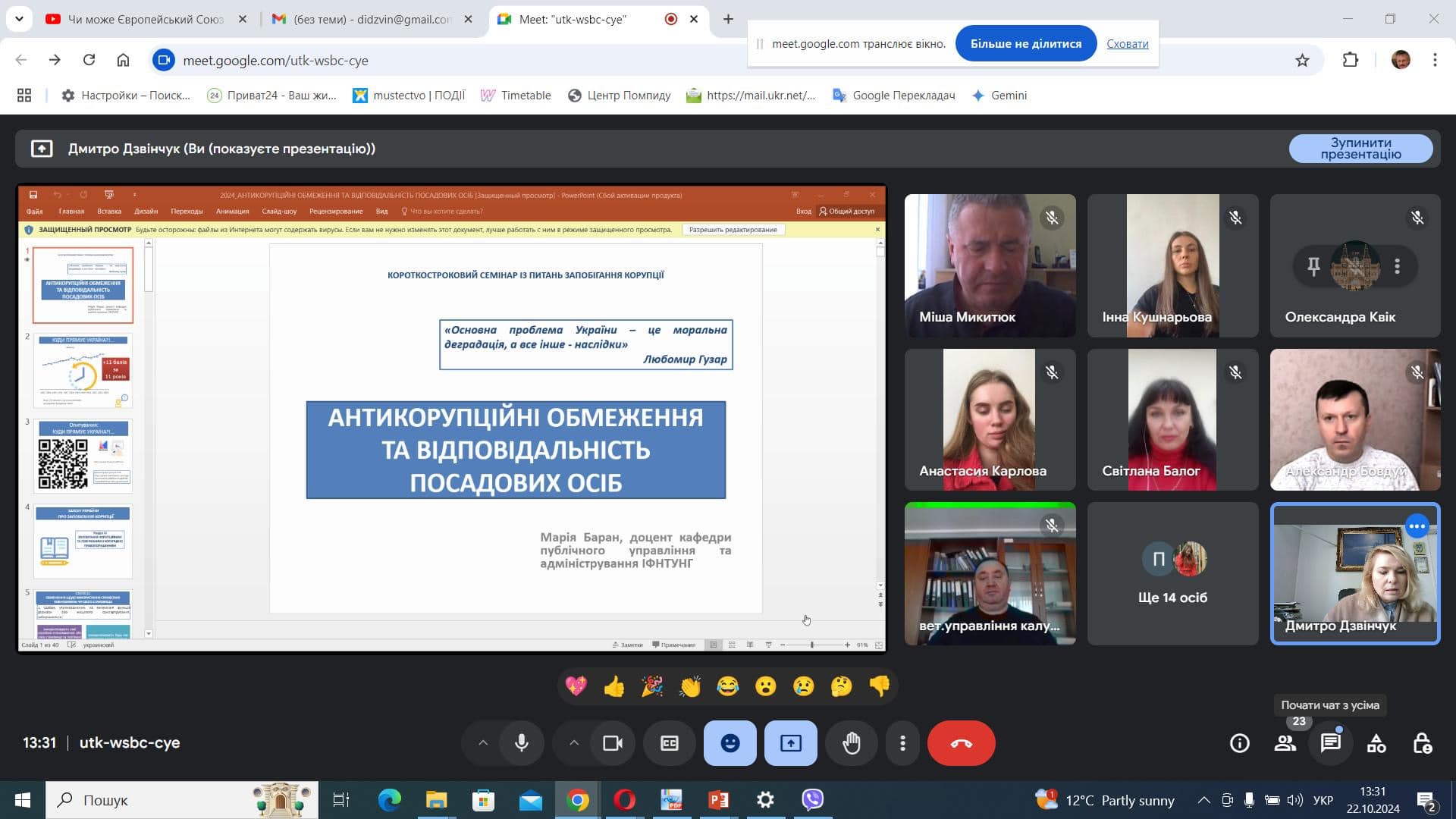Viewport: 1456px width, 819px height.
Task: Open the host controls lock icon
Action: coord(1422,743)
